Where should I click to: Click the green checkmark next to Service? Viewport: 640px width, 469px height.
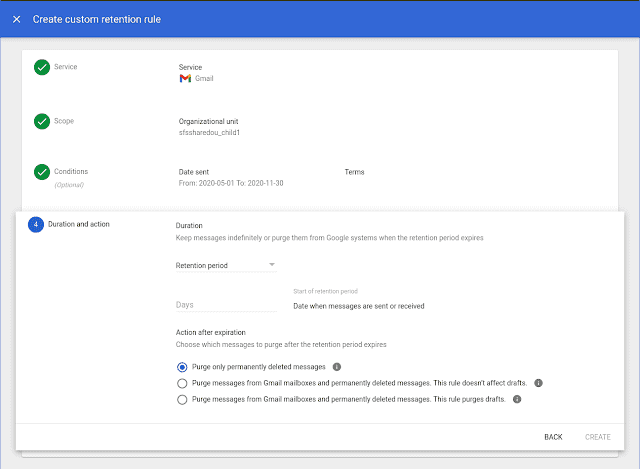coord(42,67)
